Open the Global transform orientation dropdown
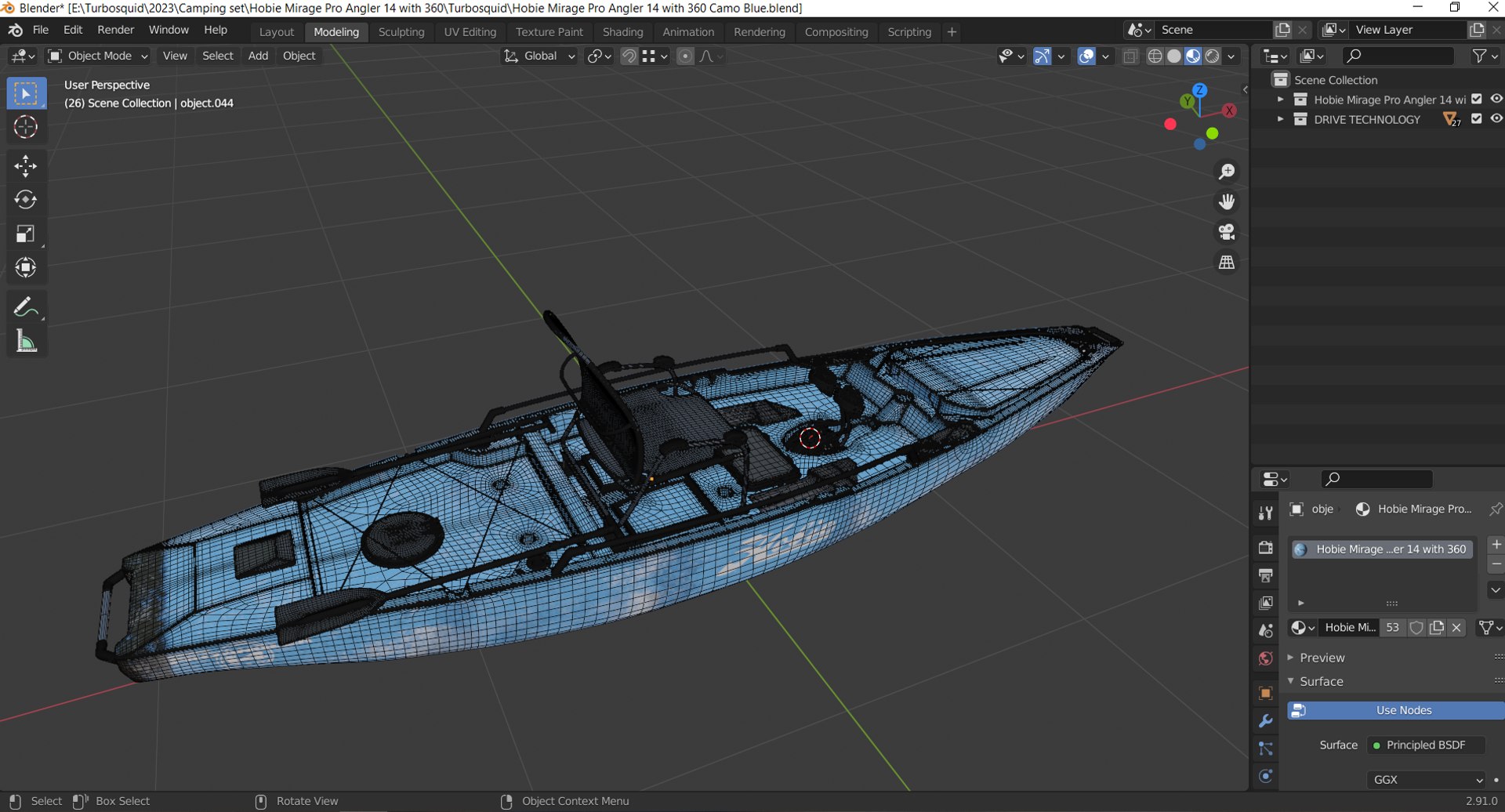Screen dimensions: 1505x812 click(x=540, y=56)
